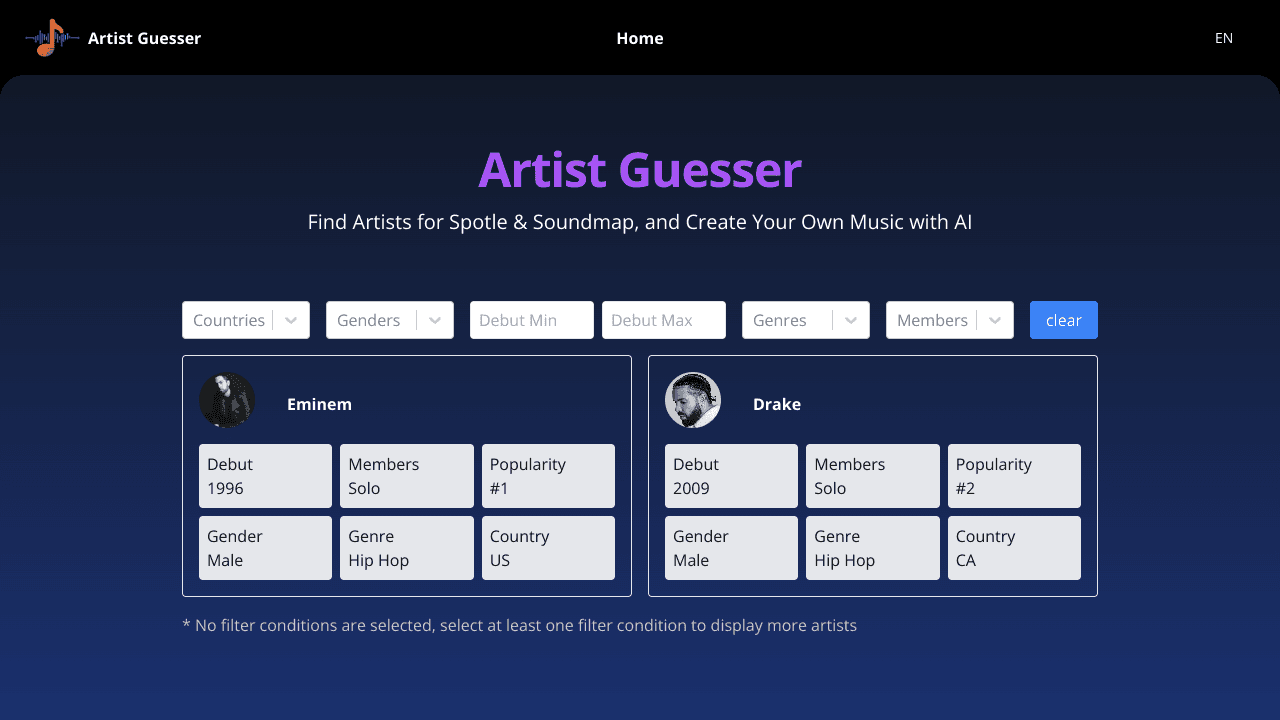
Task: Click Drake's Debut 2009 box
Action: point(731,476)
